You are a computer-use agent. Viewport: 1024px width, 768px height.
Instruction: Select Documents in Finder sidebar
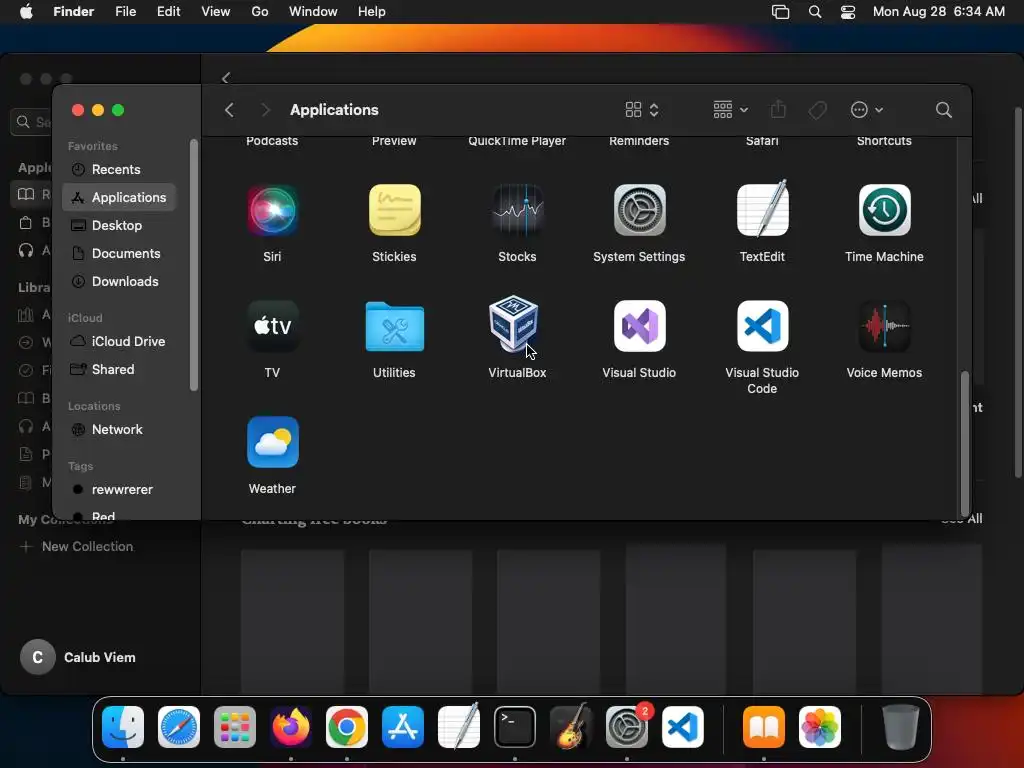[x=119, y=253]
